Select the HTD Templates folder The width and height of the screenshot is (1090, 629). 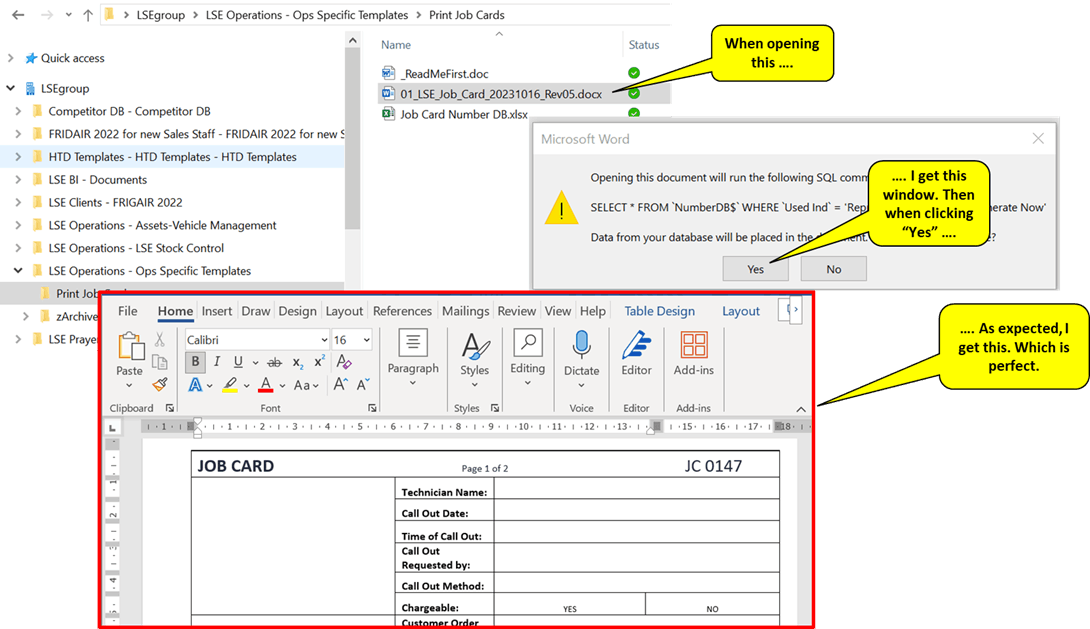pos(172,157)
